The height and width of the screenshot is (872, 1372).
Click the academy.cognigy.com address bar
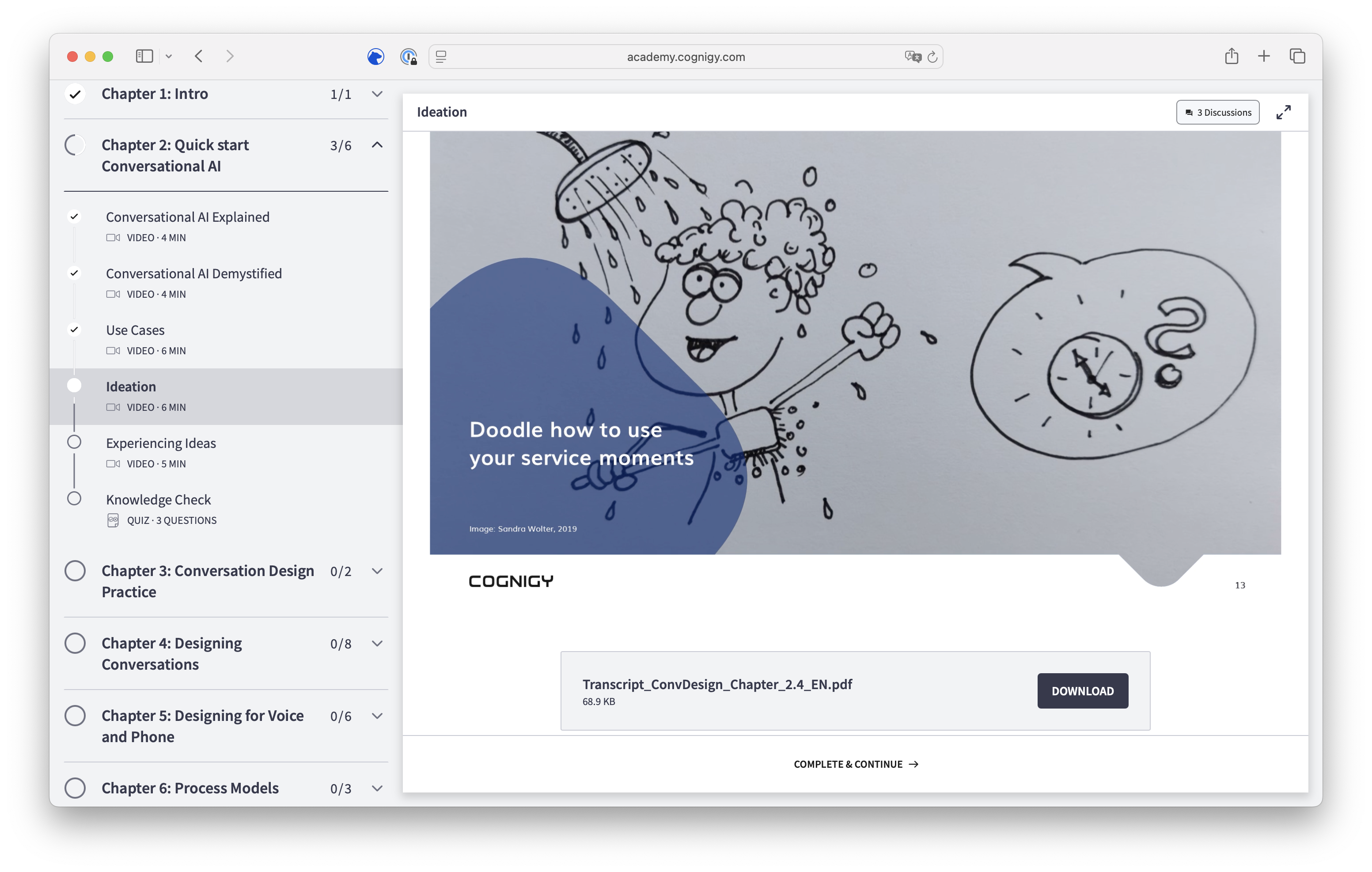pyautogui.click(x=686, y=57)
